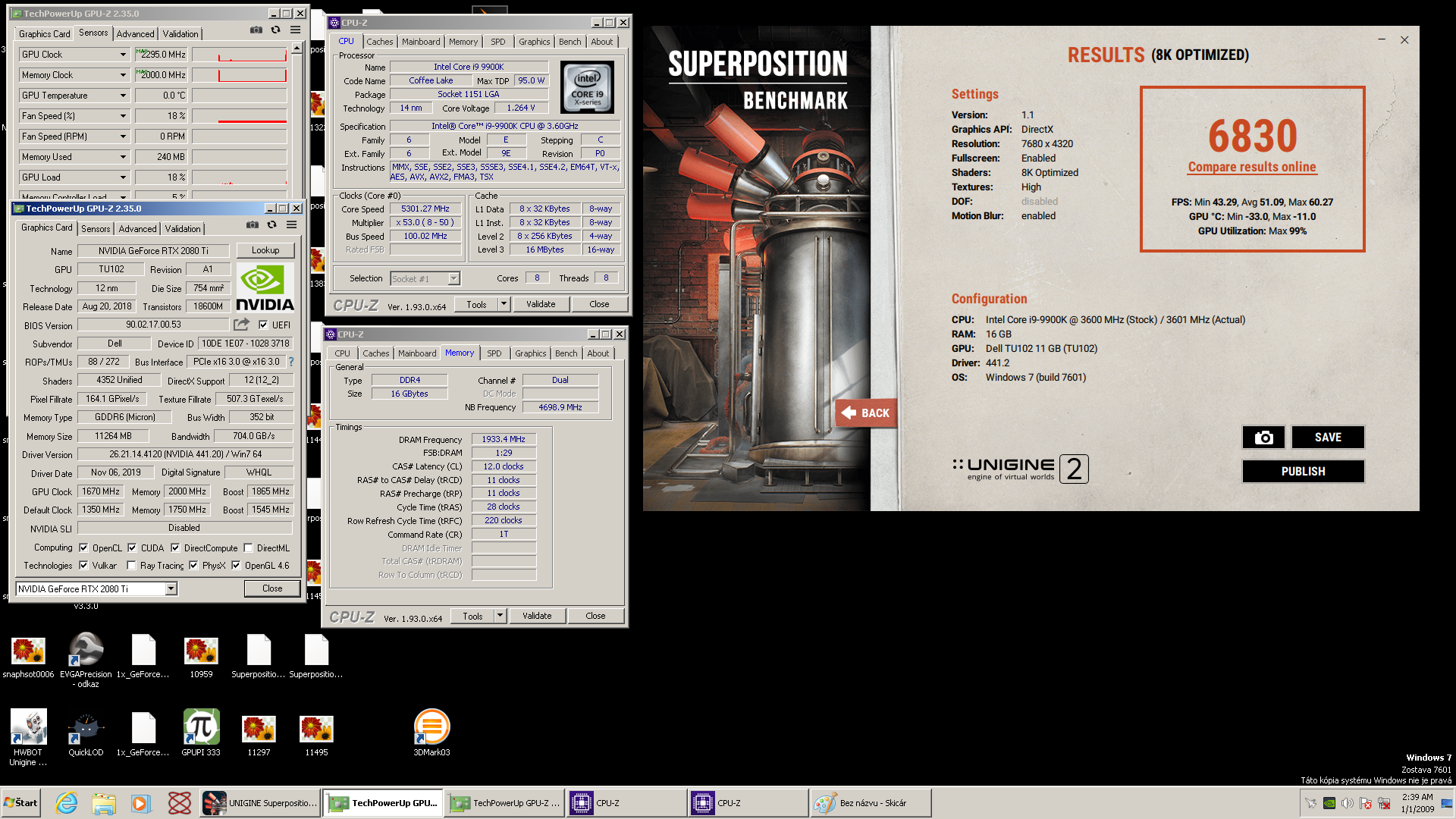Toggle the DirectML checkbox

point(248,548)
